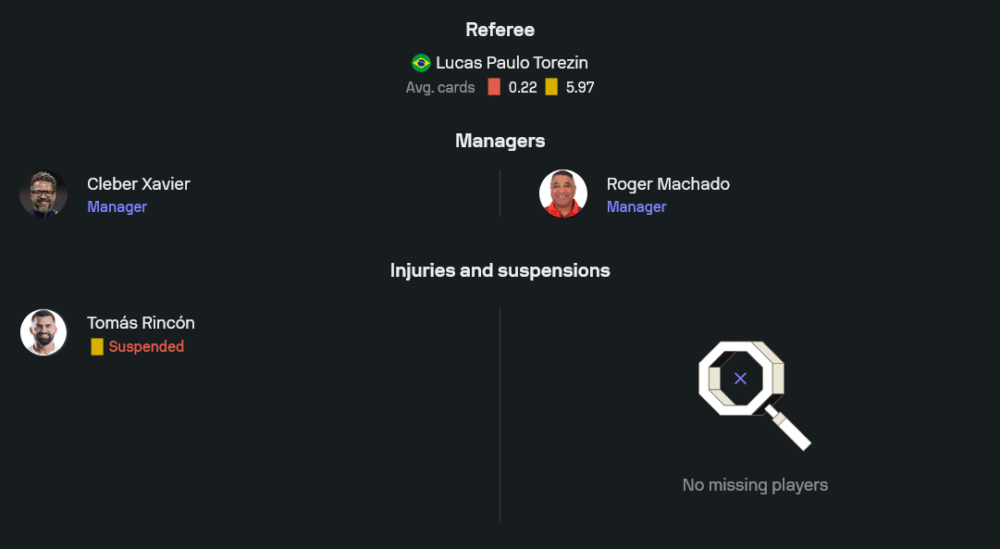The height and width of the screenshot is (549, 1000).
Task: Click Tomás Rincón's player avatar
Action: click(x=44, y=333)
